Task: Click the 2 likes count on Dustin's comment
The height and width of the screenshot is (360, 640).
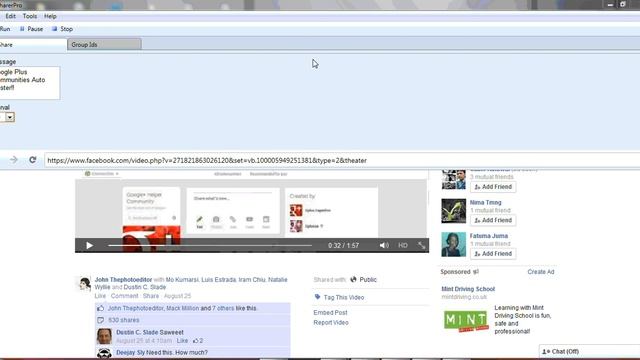Action: click(198, 340)
